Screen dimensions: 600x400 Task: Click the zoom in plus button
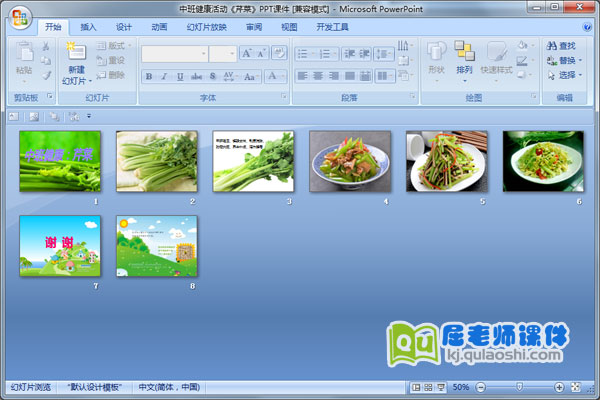559,387
